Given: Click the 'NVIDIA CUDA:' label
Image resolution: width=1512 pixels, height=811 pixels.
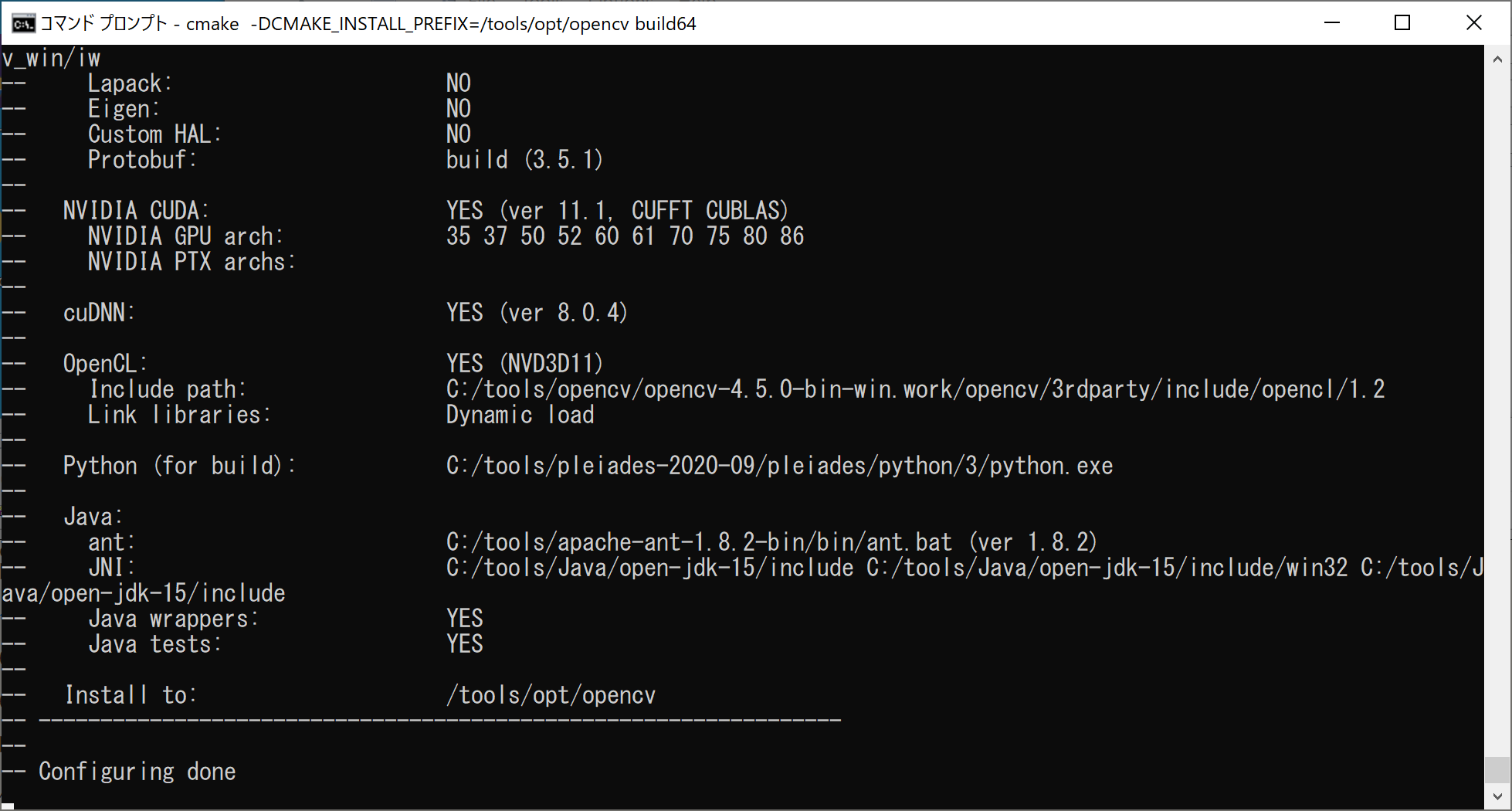Looking at the screenshot, I should tap(136, 211).
